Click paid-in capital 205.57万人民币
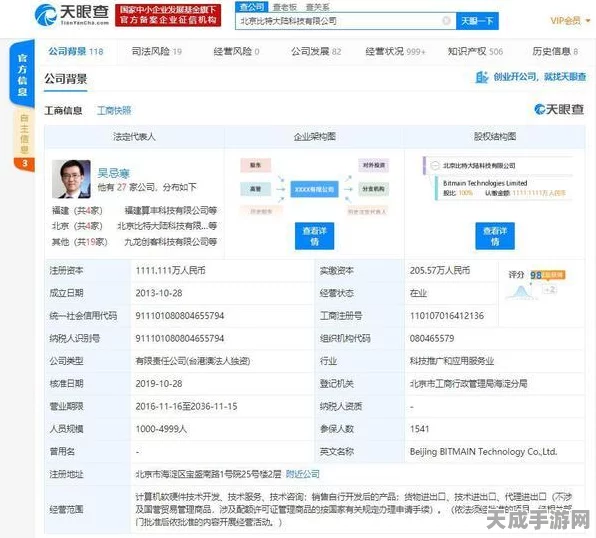Image resolution: width=596 pixels, height=538 pixels. [x=440, y=270]
